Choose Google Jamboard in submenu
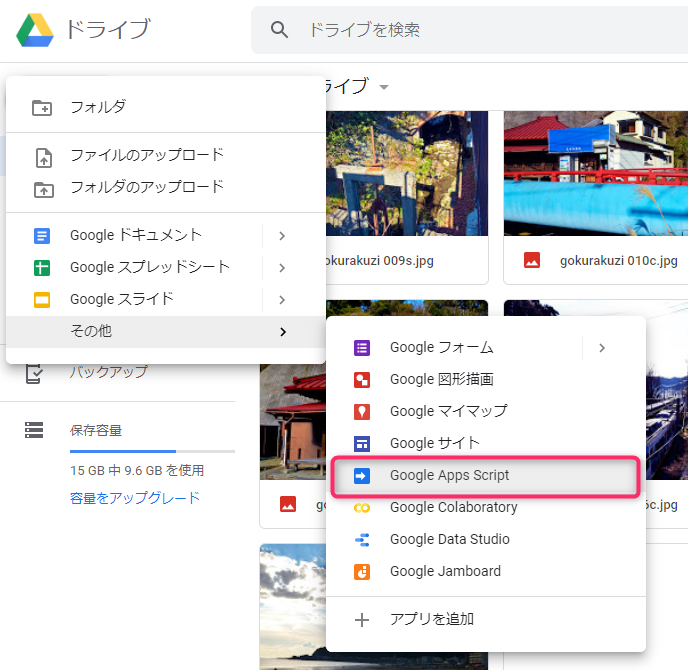Image resolution: width=688 pixels, height=670 pixels. tap(486, 572)
